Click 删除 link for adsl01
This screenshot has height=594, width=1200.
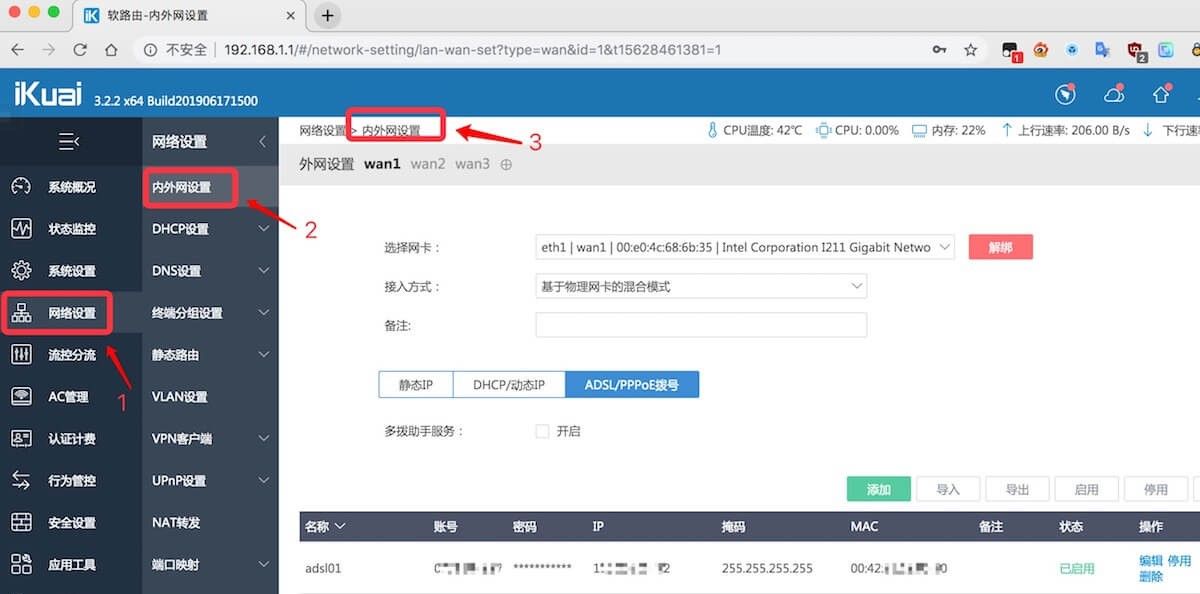1151,576
